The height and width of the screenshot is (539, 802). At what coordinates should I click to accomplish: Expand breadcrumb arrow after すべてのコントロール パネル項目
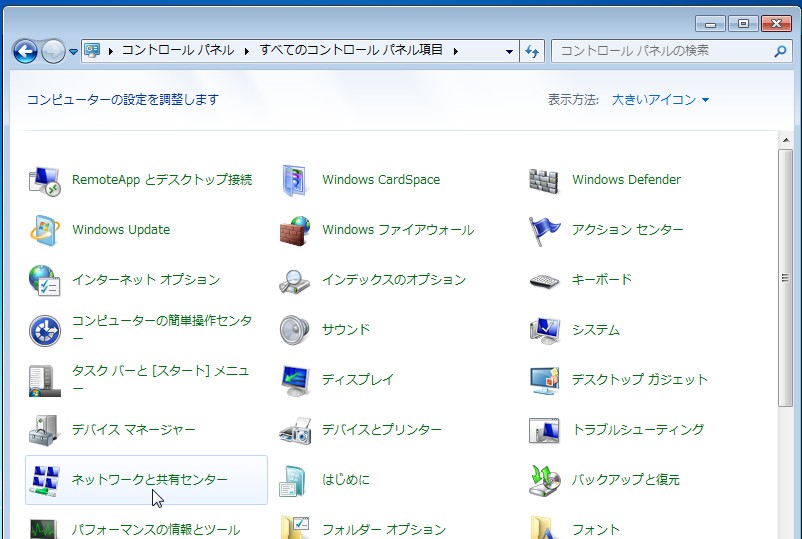coord(456,51)
